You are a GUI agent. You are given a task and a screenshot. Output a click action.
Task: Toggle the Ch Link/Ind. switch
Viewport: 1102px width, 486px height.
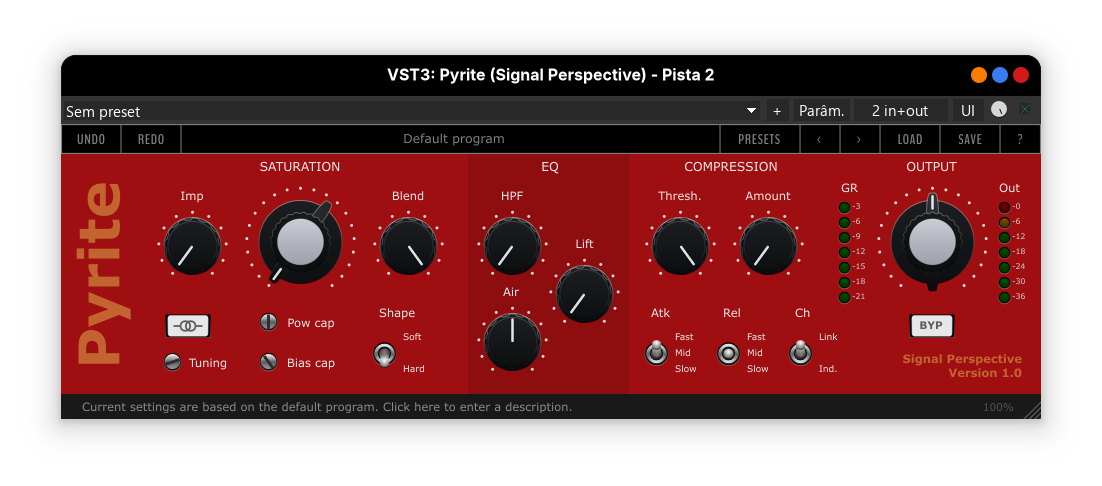click(800, 353)
